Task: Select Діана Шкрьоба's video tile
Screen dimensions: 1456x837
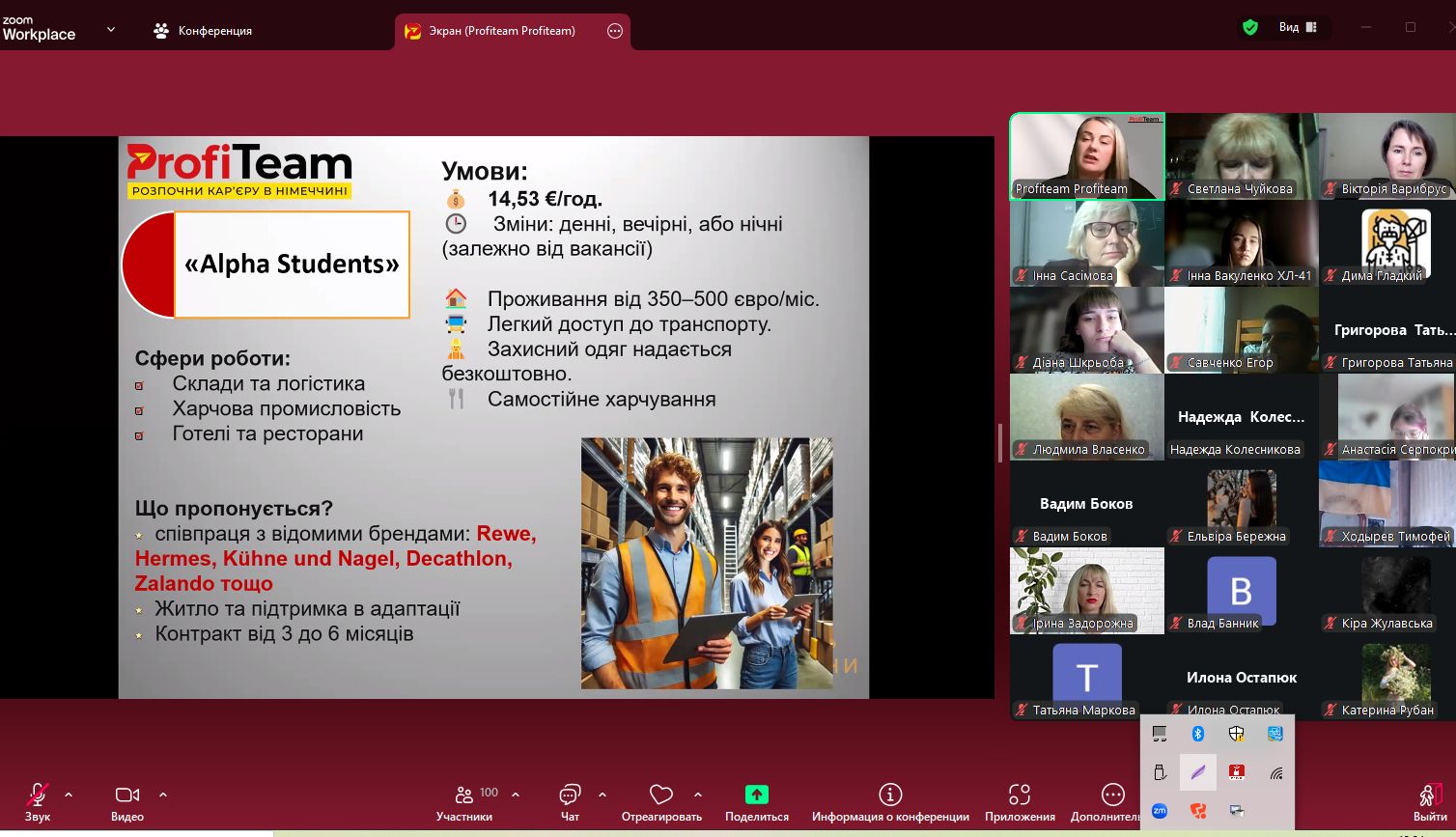Action: (1087, 330)
